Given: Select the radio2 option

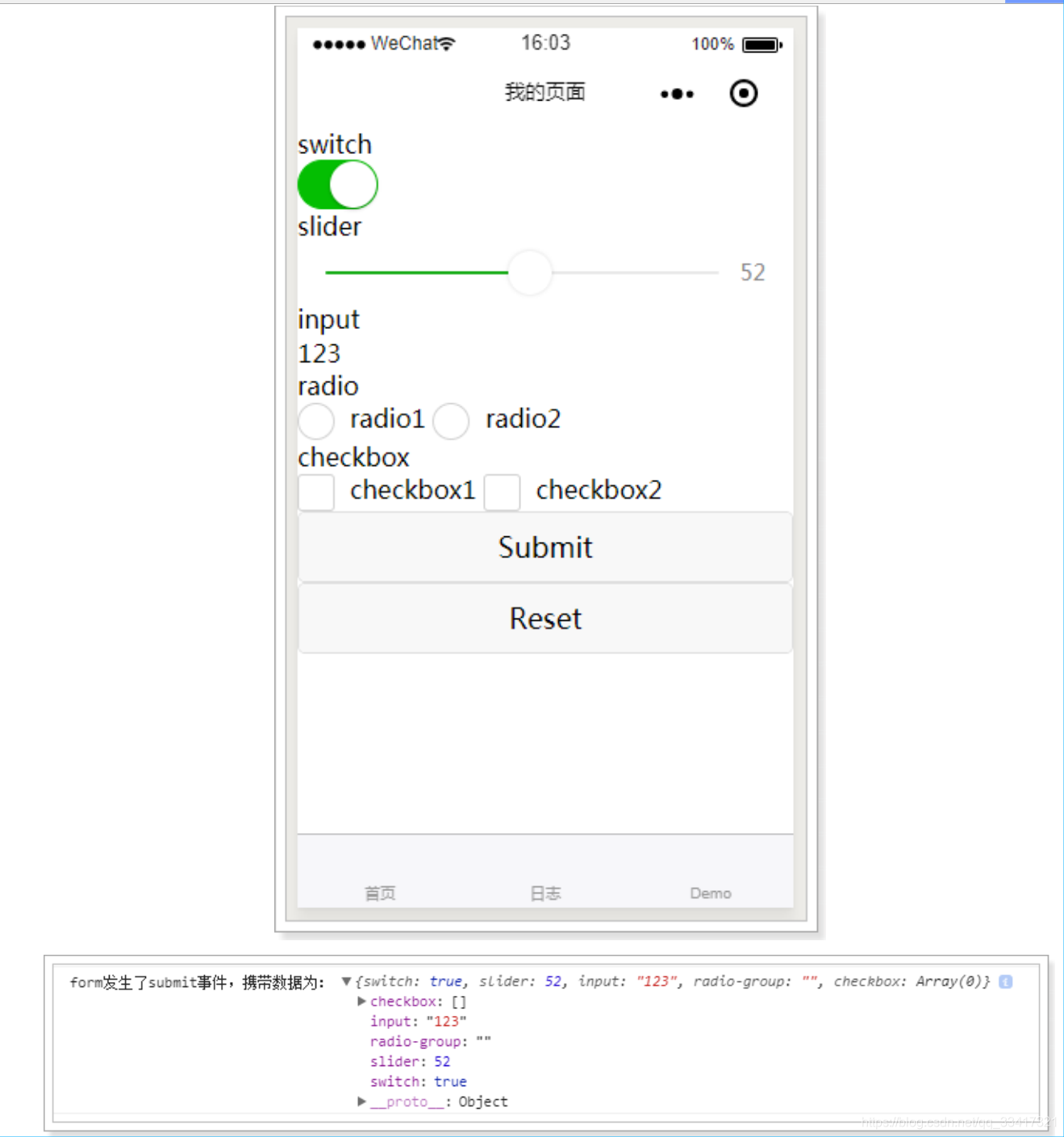Looking at the screenshot, I should point(451,421).
